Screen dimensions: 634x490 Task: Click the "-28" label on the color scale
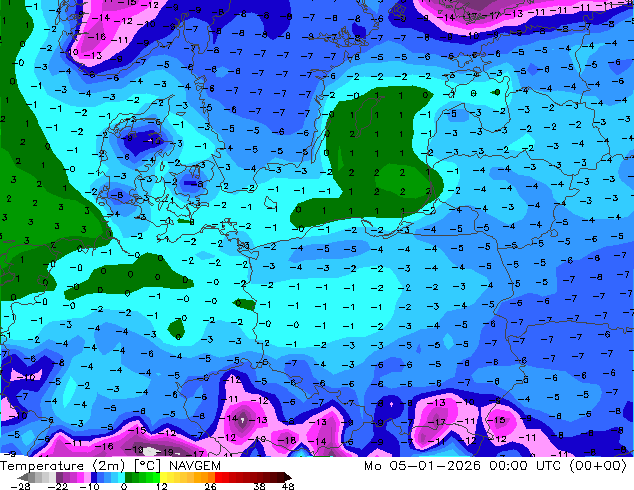20,486
